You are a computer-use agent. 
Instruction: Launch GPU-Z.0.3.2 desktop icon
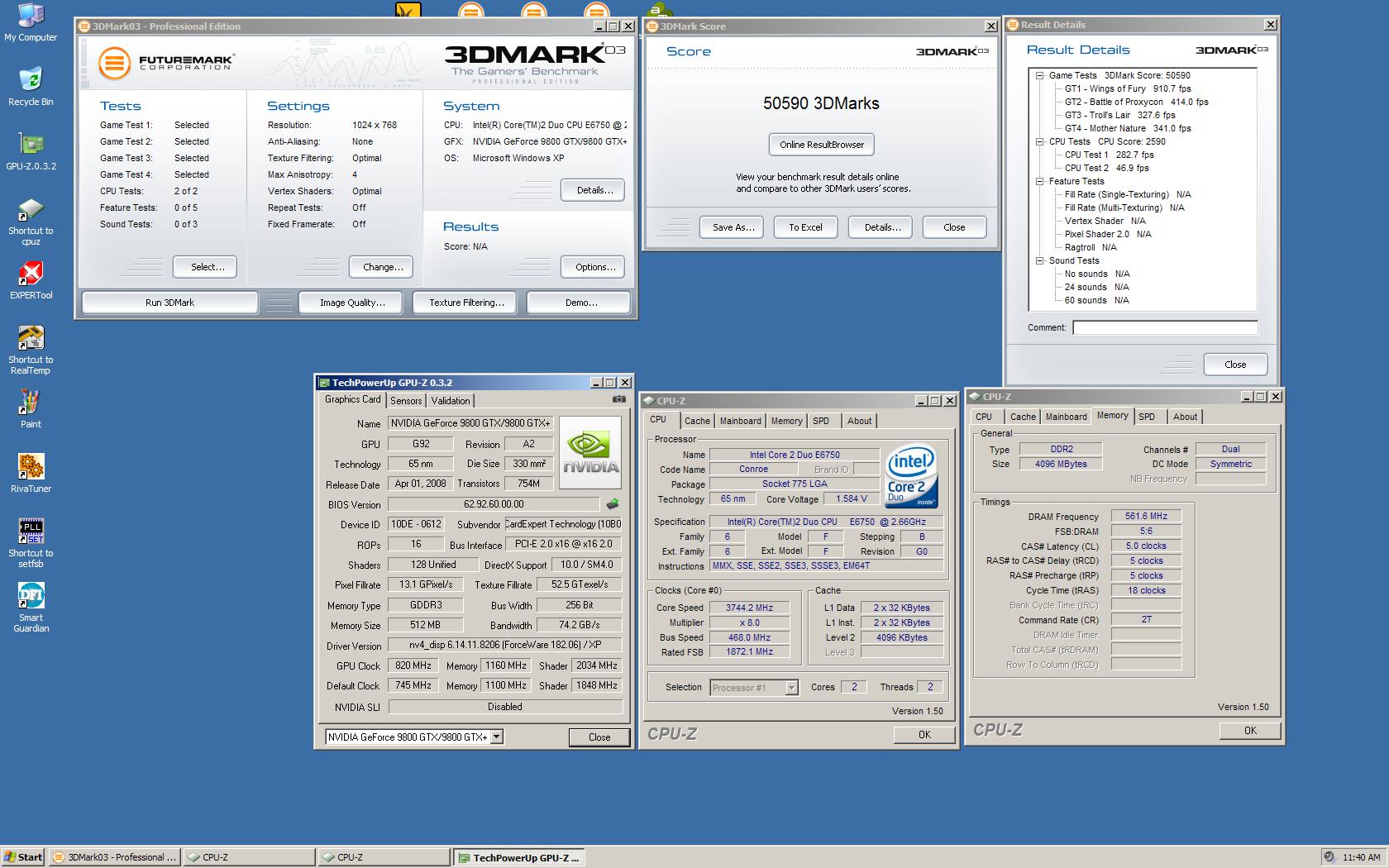click(31, 151)
